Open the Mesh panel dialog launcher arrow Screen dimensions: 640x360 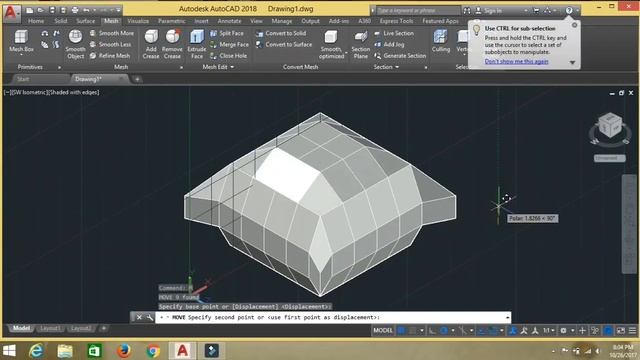coord(181,67)
